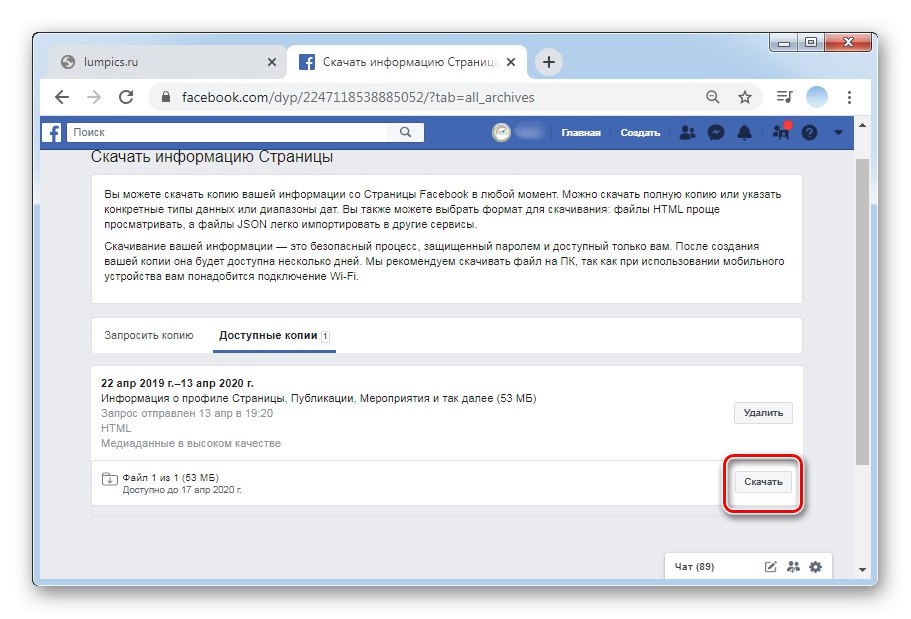Click the browser back arrow
This screenshot has width=911, height=619.
62,97
